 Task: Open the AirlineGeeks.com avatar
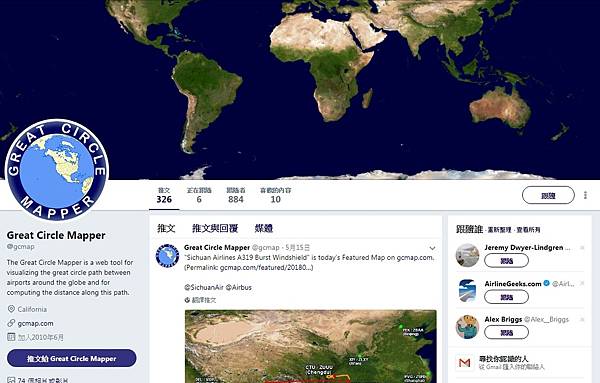click(x=467, y=291)
